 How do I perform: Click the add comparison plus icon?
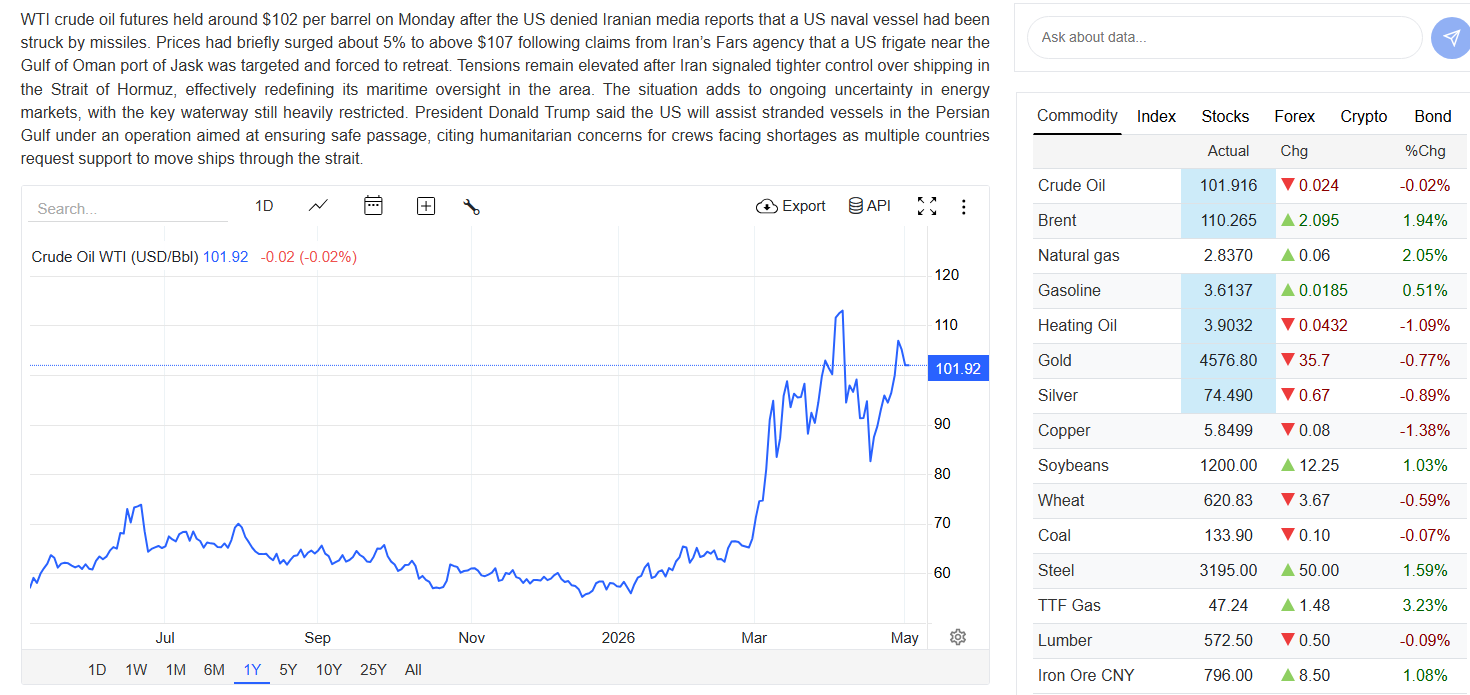click(426, 206)
